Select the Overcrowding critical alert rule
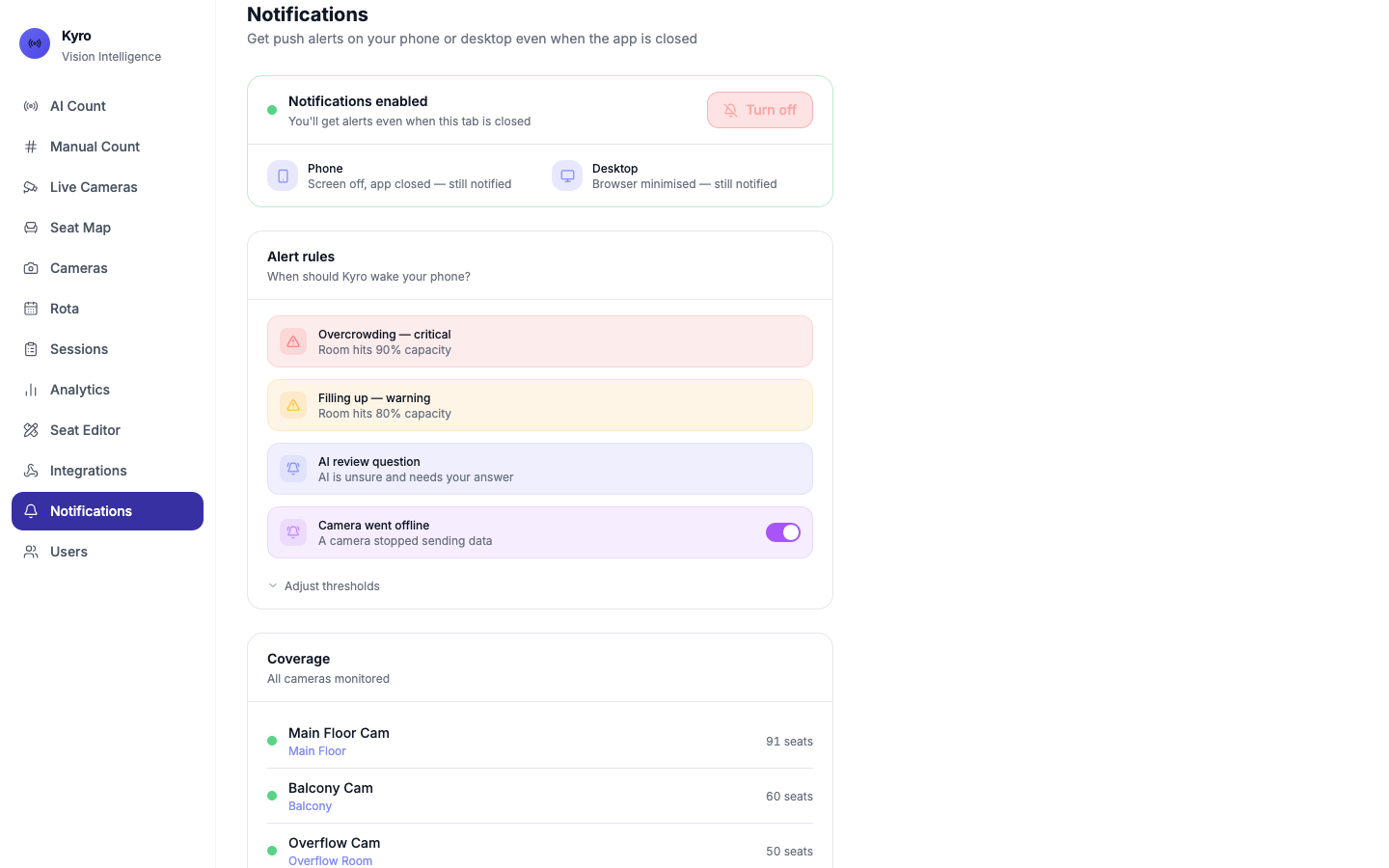 [540, 341]
